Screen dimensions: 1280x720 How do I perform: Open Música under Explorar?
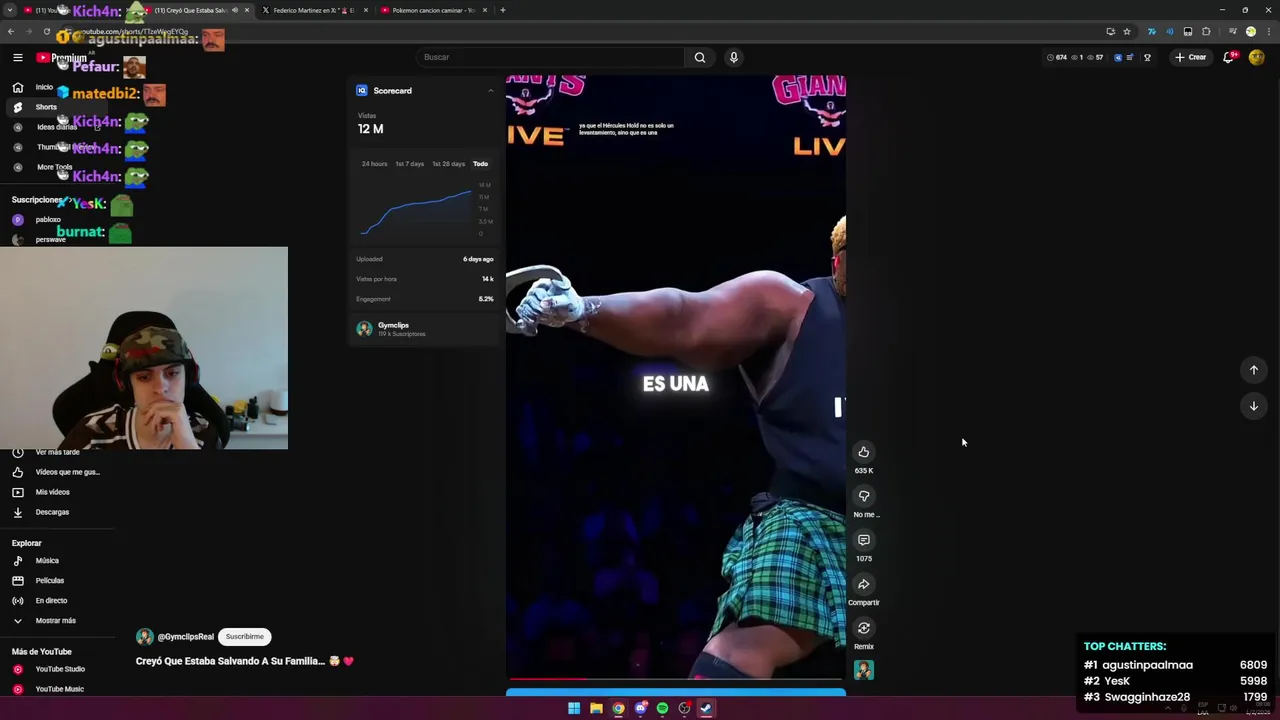[x=47, y=561]
